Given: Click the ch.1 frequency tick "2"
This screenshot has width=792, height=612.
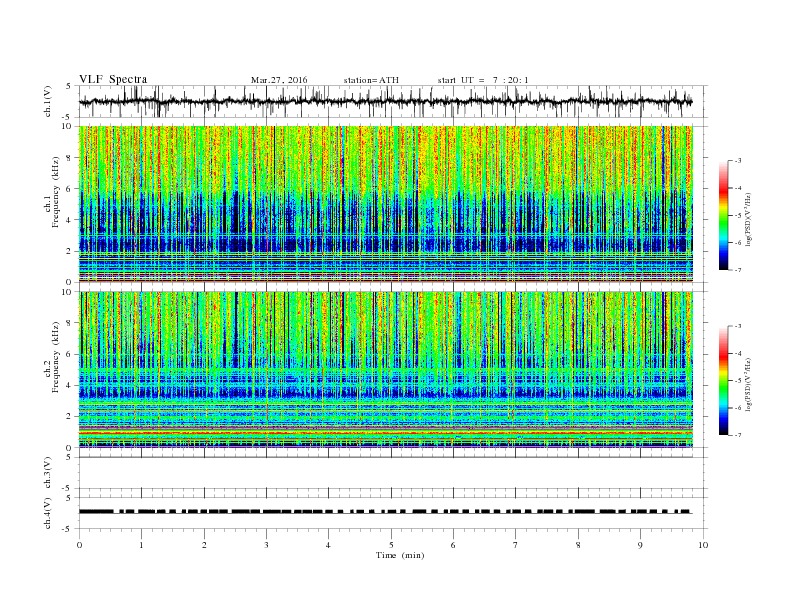Looking at the screenshot, I should (70, 251).
